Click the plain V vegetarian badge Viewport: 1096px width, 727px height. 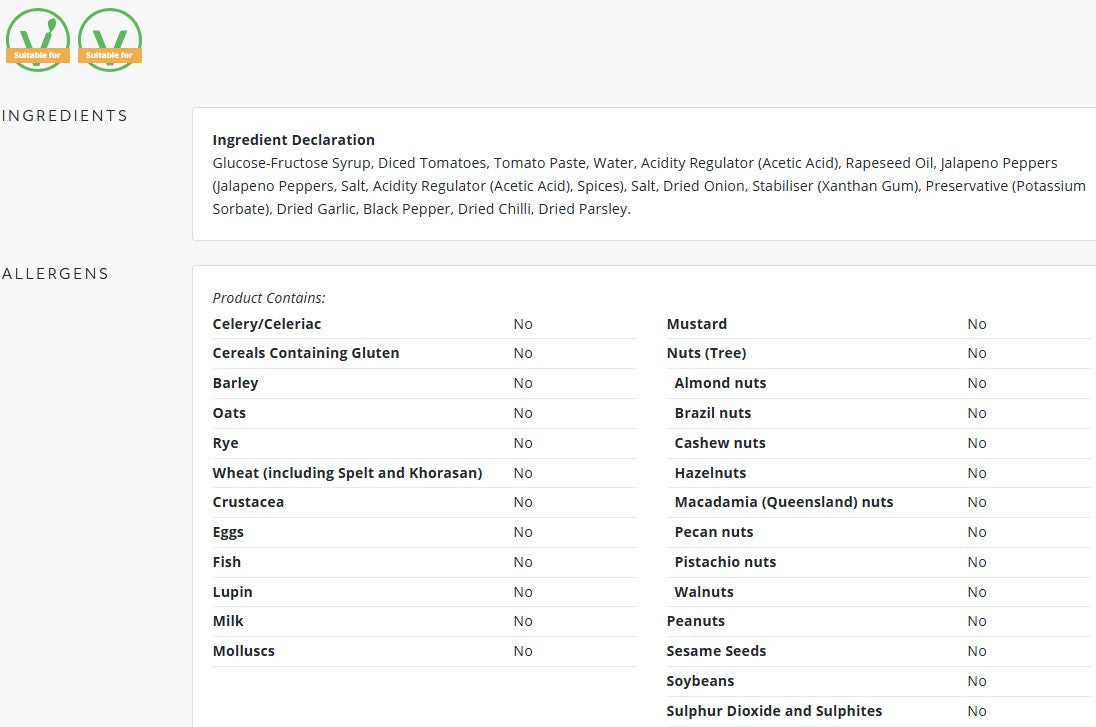point(110,40)
